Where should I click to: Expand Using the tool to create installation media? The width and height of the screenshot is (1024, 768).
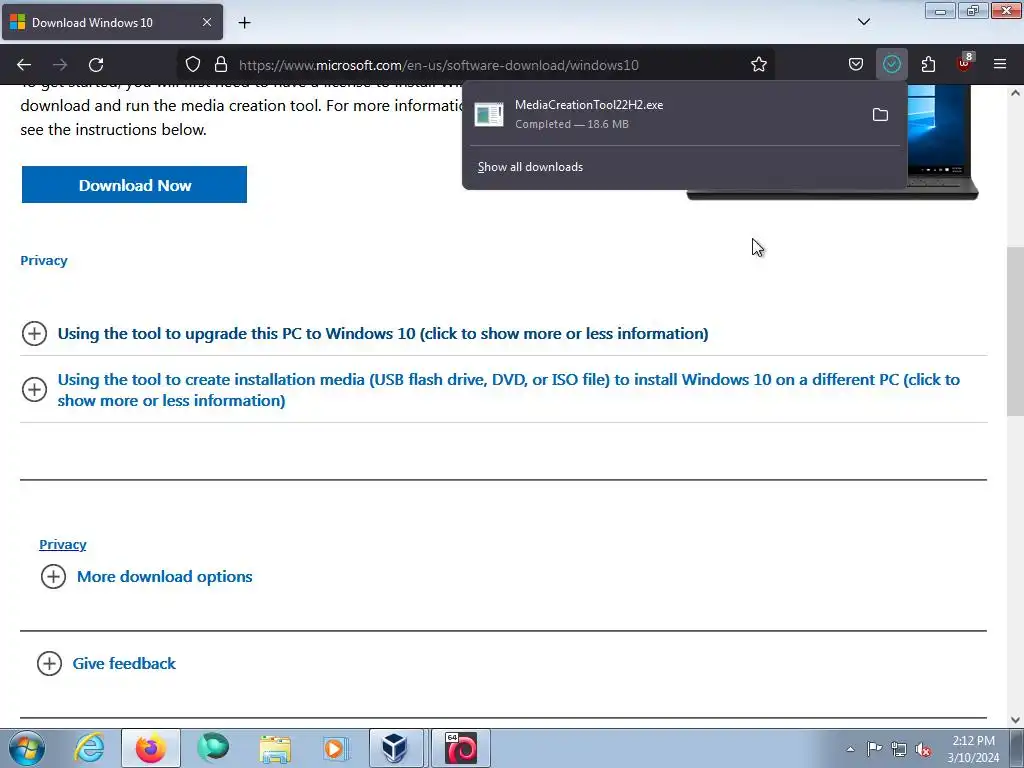(508, 390)
